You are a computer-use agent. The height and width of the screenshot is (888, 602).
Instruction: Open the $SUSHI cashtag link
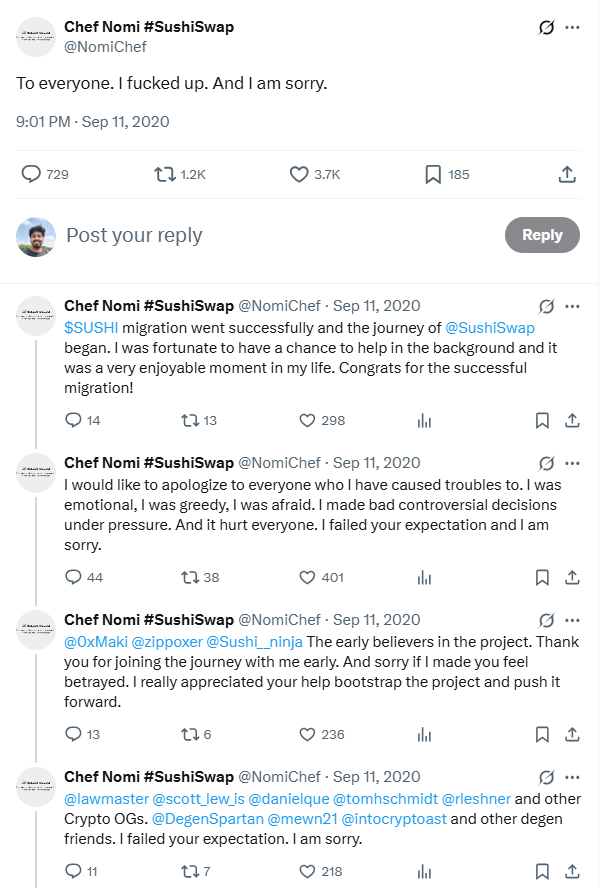point(91,328)
